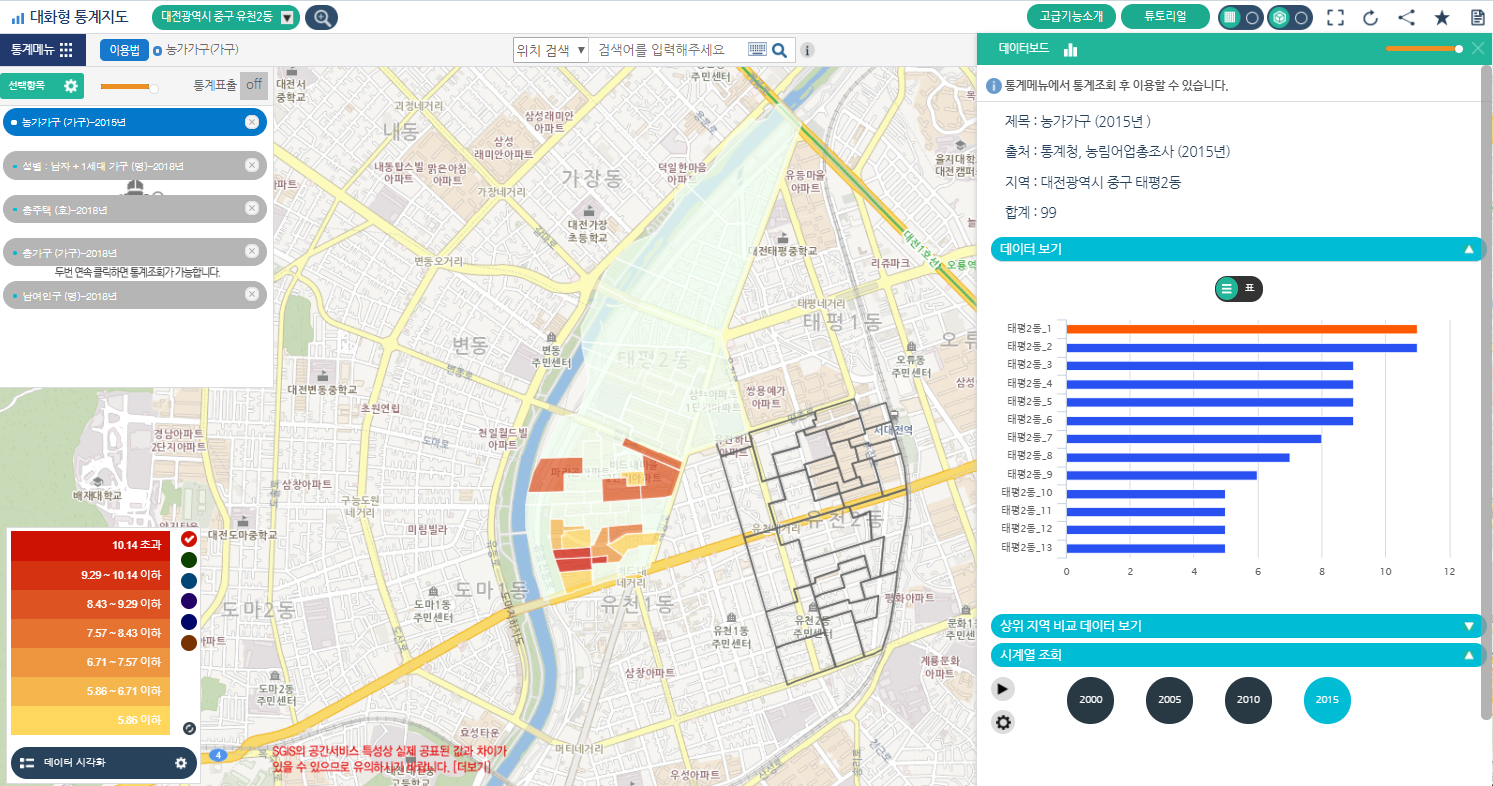Screen dimensions: 1493x786
Task: Toggle the 3D cube view switch
Action: [x=1289, y=17]
